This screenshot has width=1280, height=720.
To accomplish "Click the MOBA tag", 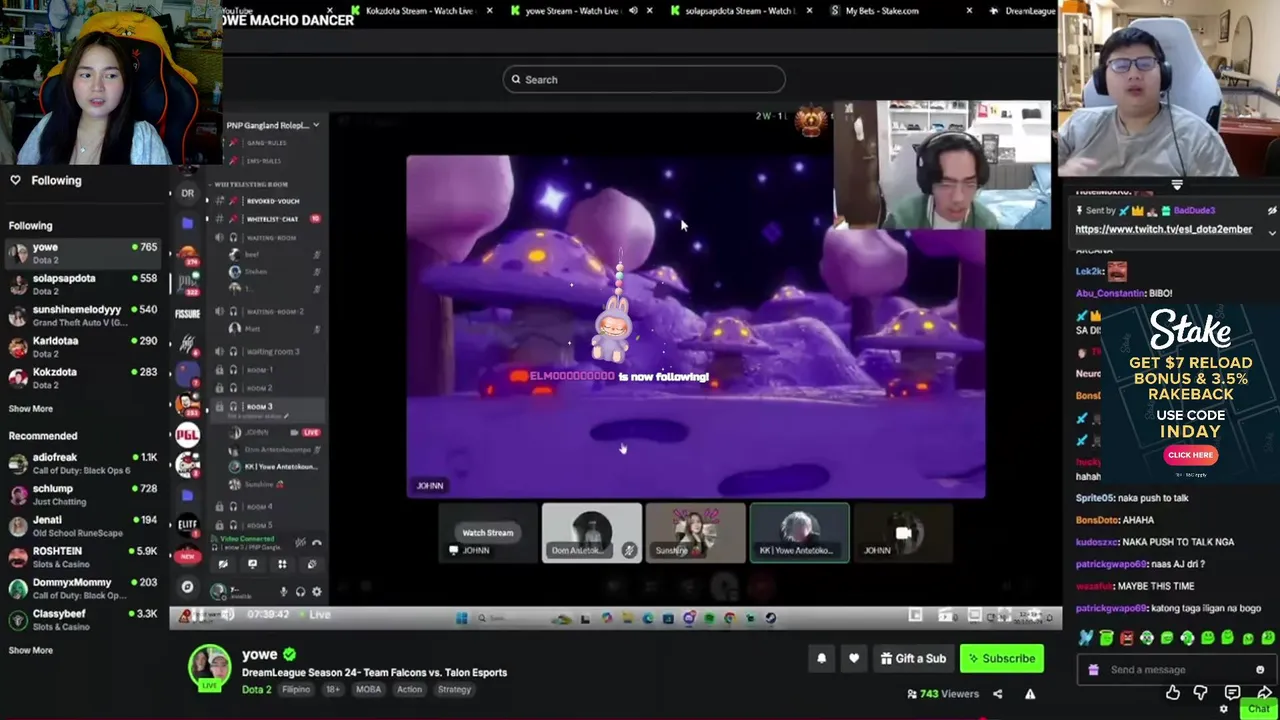I will (x=368, y=689).
